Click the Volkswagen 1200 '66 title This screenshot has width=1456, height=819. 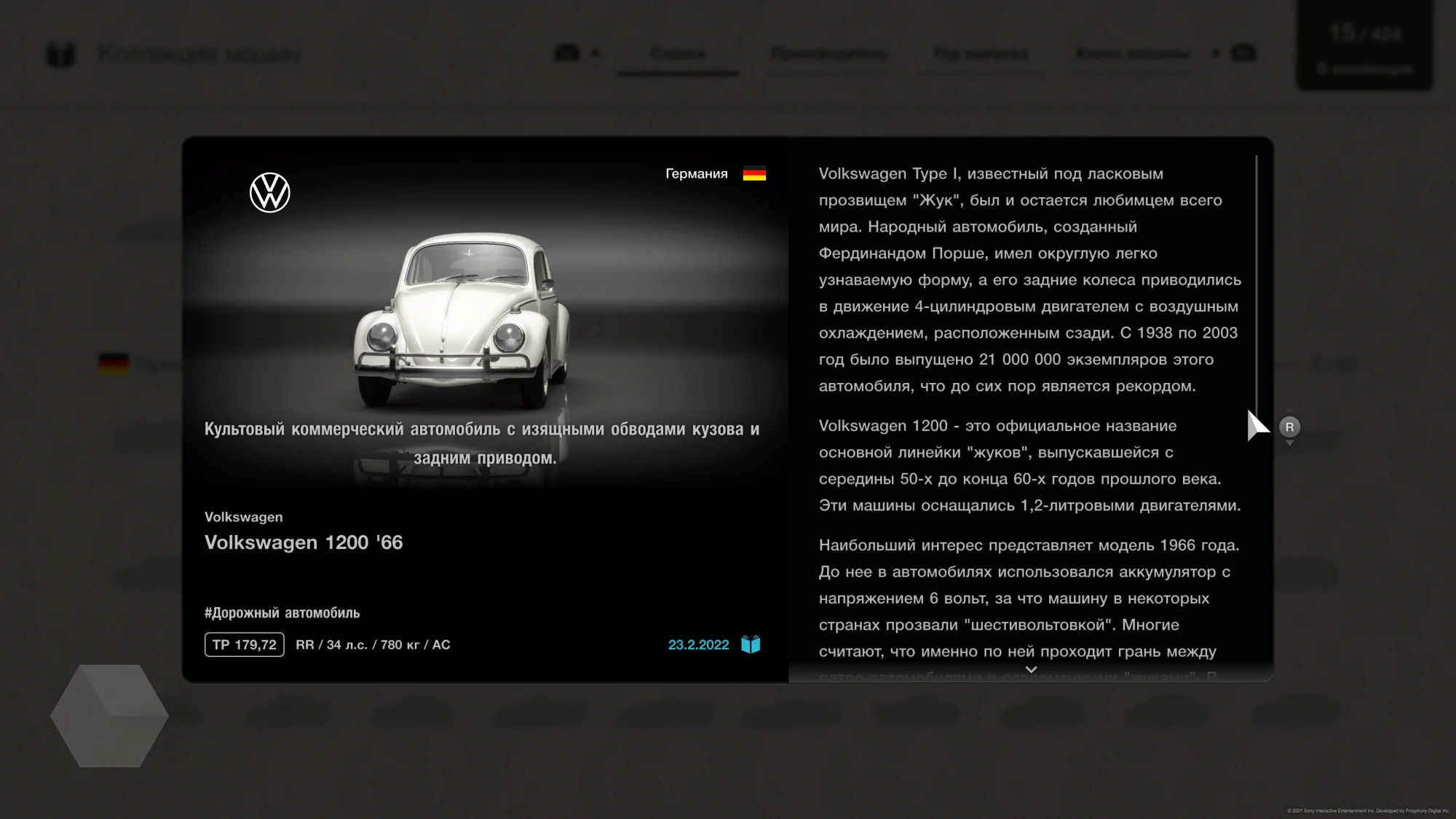click(x=304, y=542)
